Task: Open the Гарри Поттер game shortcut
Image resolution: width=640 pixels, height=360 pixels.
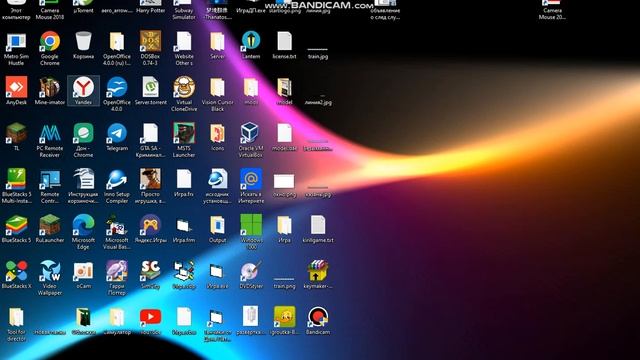Action: (x=117, y=278)
